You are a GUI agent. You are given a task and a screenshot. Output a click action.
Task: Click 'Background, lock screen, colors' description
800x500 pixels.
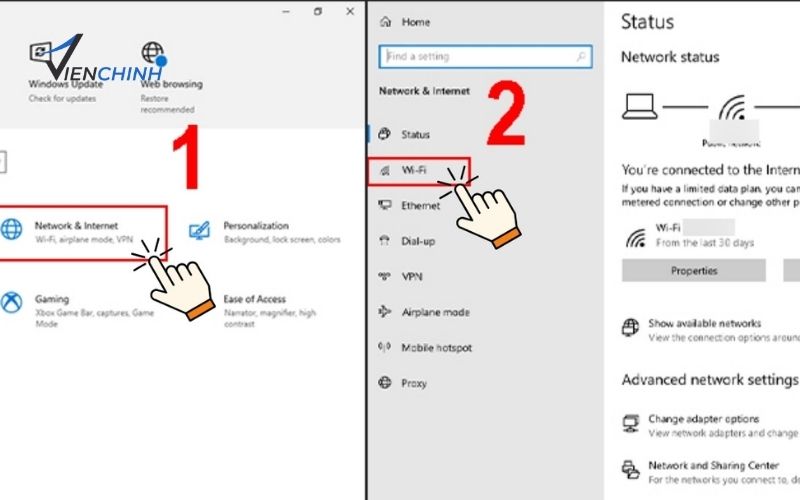tap(282, 240)
